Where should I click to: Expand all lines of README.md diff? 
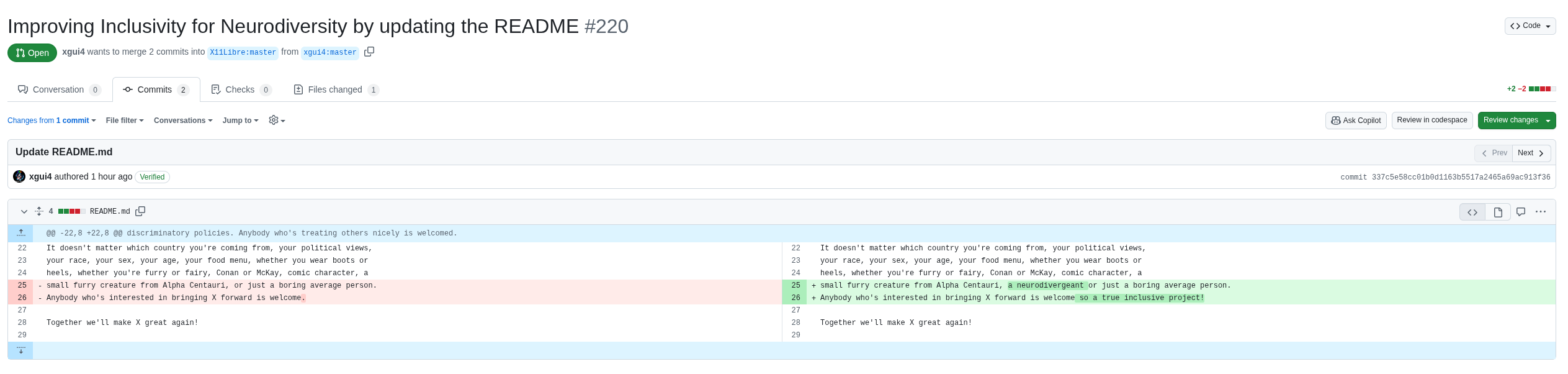point(39,212)
